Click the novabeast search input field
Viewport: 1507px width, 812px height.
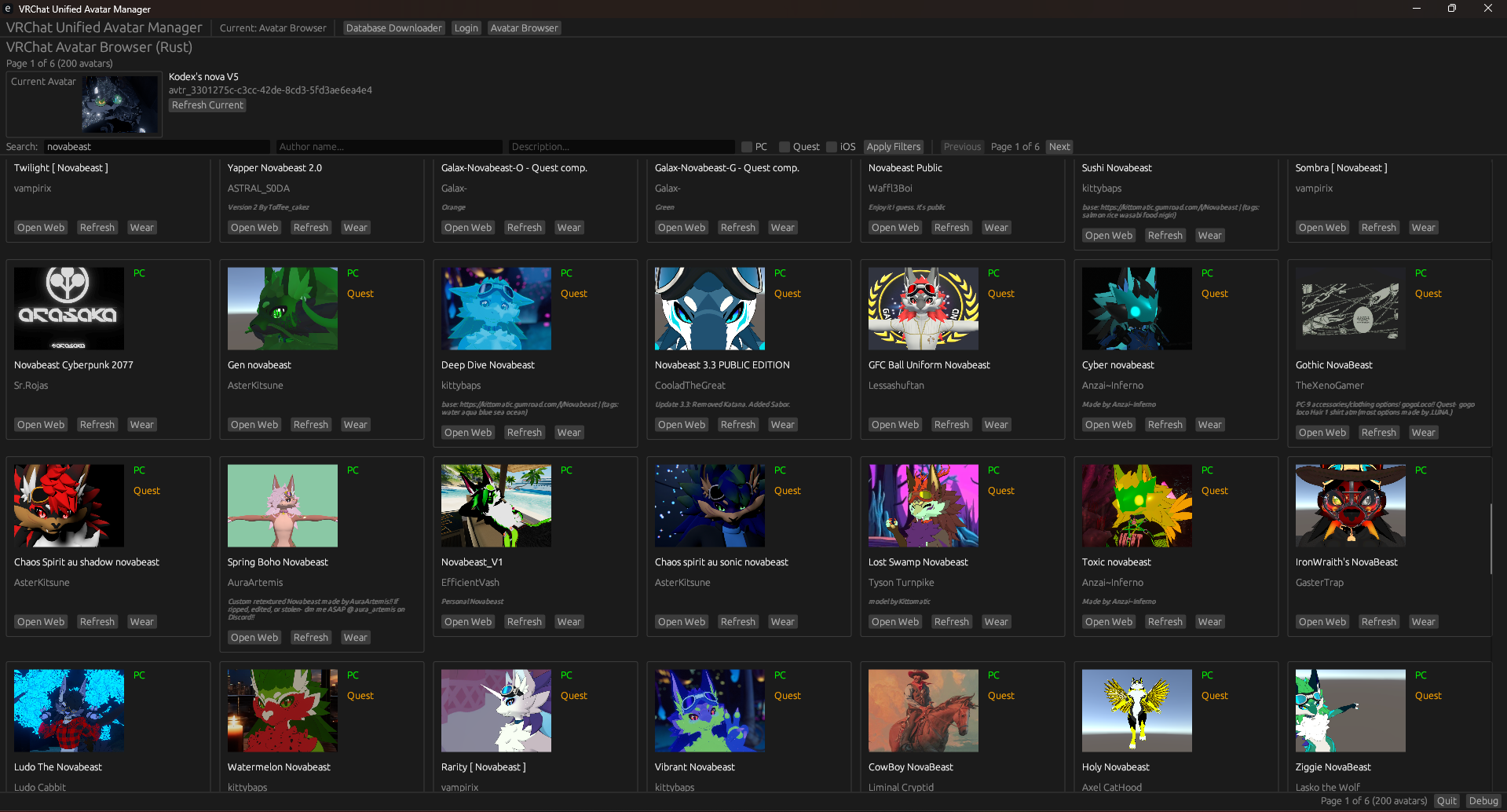157,146
